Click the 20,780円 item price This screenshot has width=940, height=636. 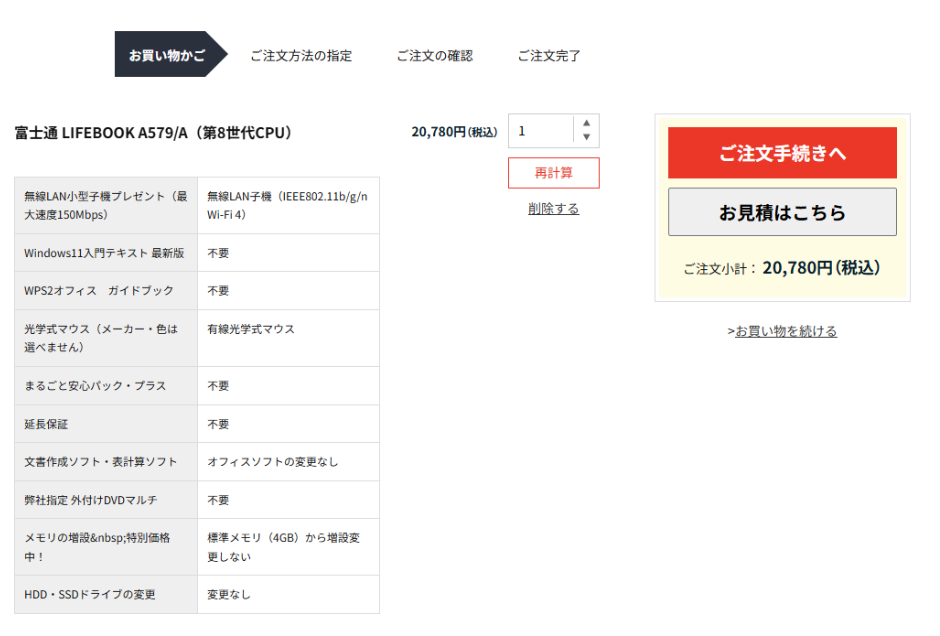(x=454, y=132)
